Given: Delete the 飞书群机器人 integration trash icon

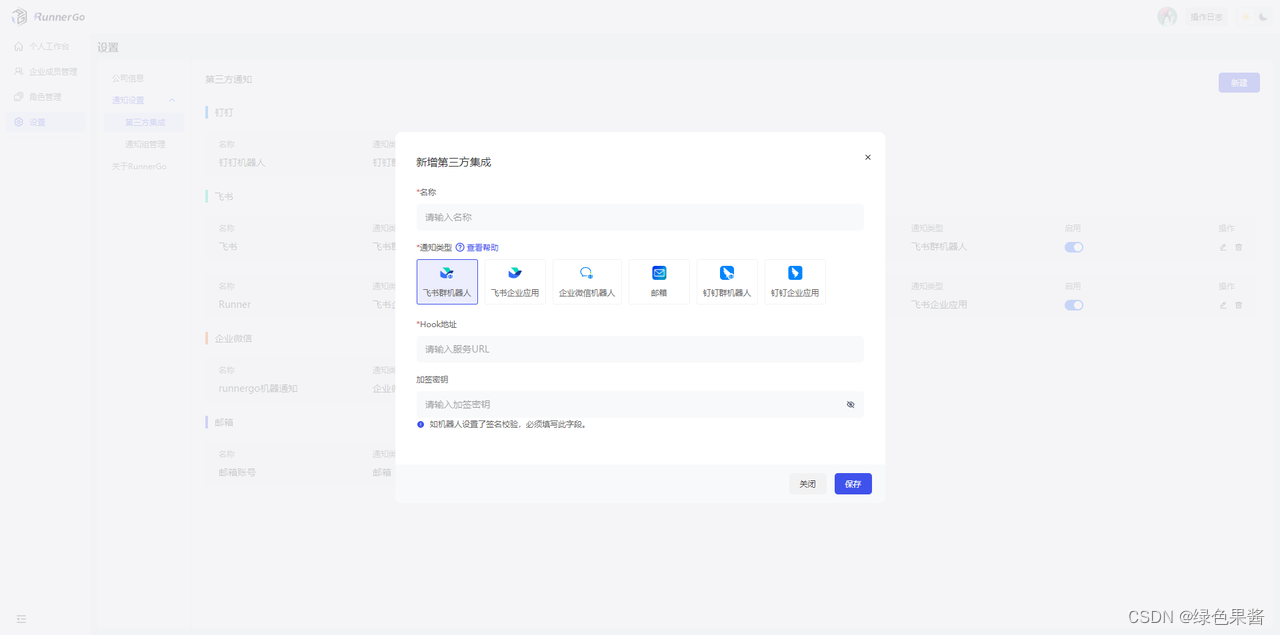Looking at the screenshot, I should tap(1238, 247).
